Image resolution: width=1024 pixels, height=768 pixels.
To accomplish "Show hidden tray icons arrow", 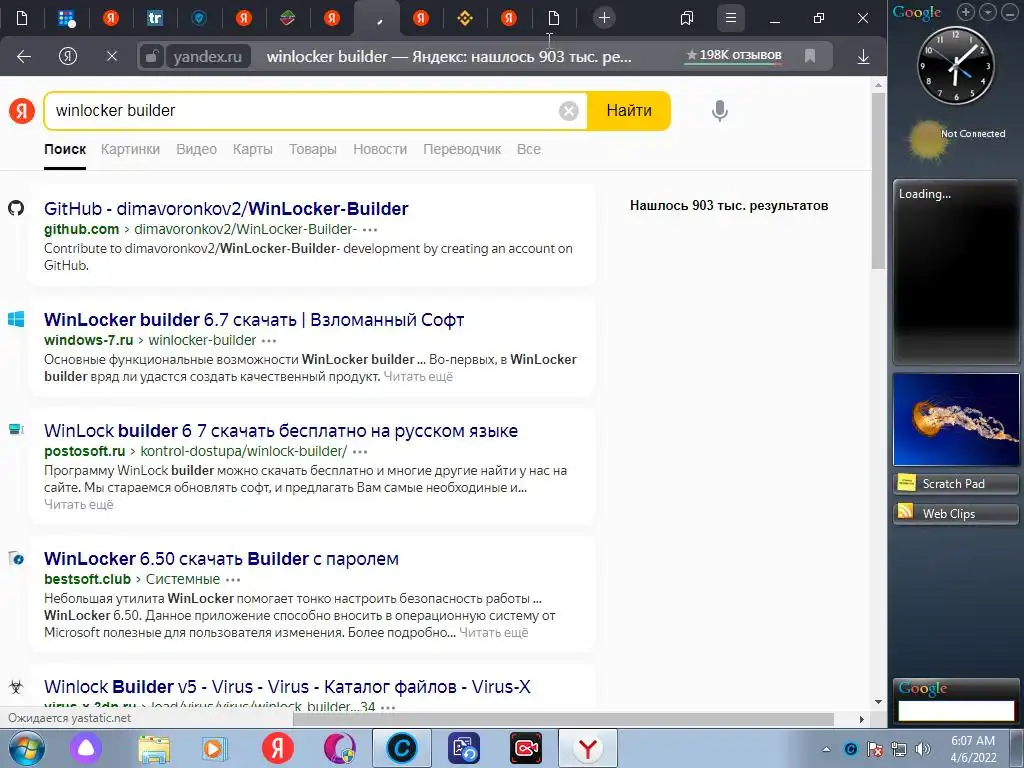I will pyautogui.click(x=827, y=749).
